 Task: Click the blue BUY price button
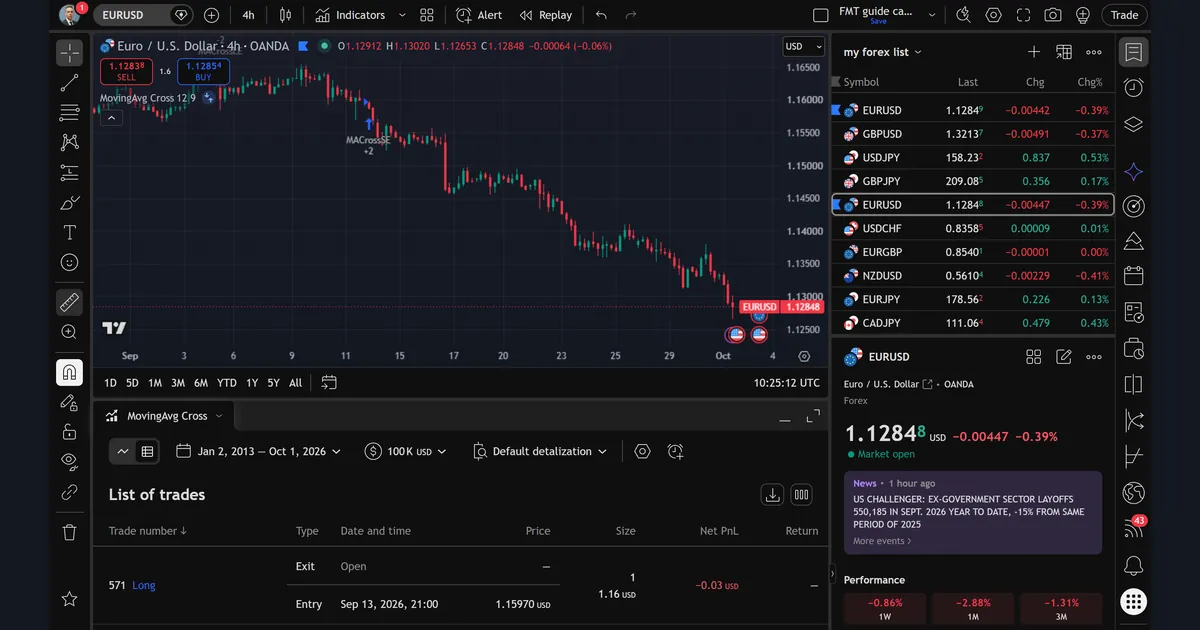tap(203, 71)
